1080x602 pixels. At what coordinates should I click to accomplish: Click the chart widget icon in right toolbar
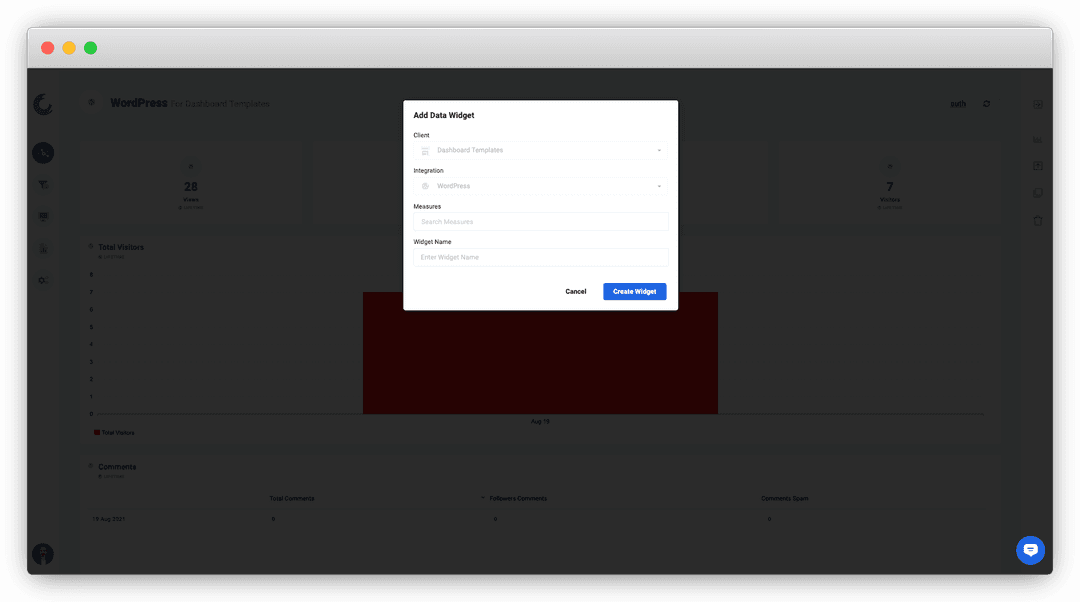1038,139
